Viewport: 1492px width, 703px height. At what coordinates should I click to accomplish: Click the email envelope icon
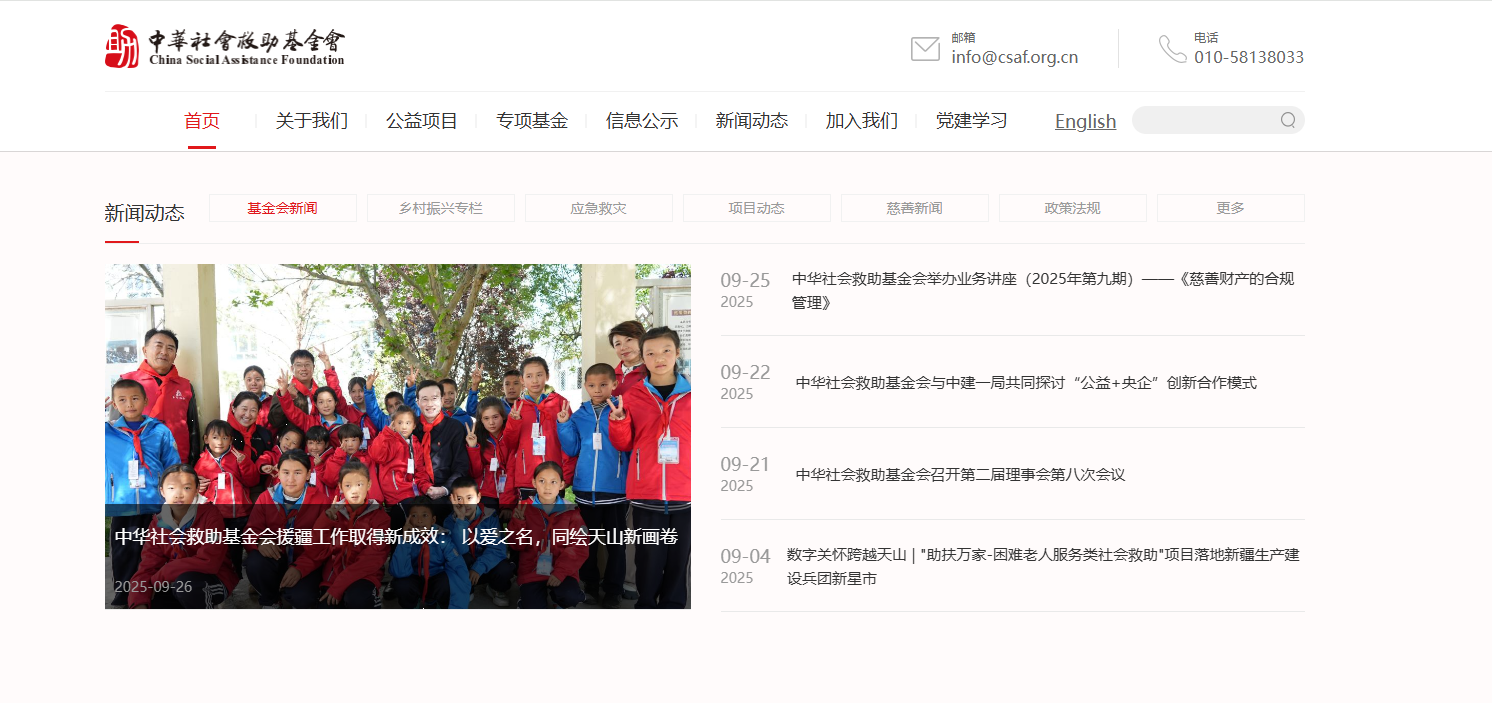(925, 48)
